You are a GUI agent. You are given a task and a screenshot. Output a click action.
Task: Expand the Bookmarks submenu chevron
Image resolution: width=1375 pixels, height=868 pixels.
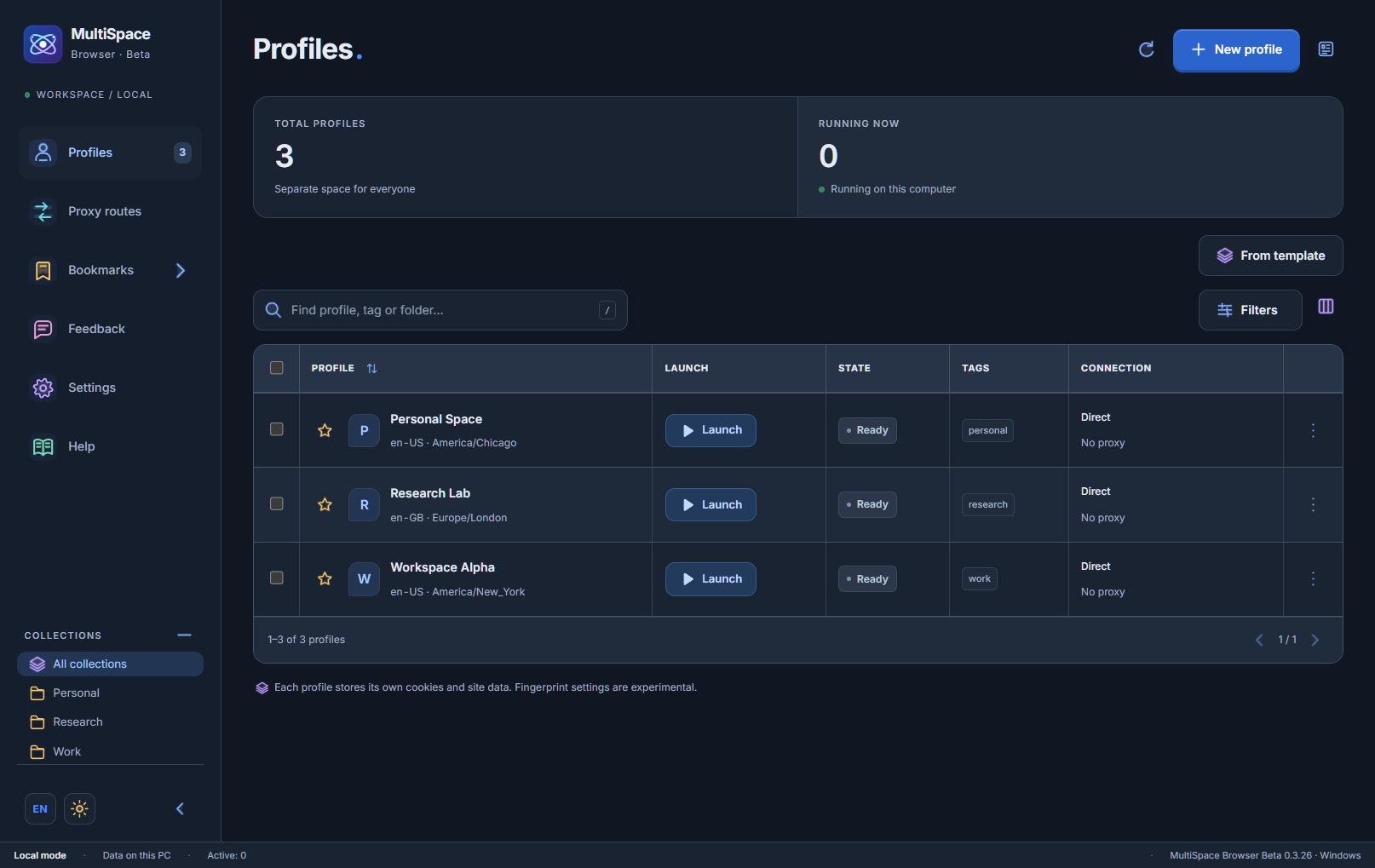click(x=181, y=270)
